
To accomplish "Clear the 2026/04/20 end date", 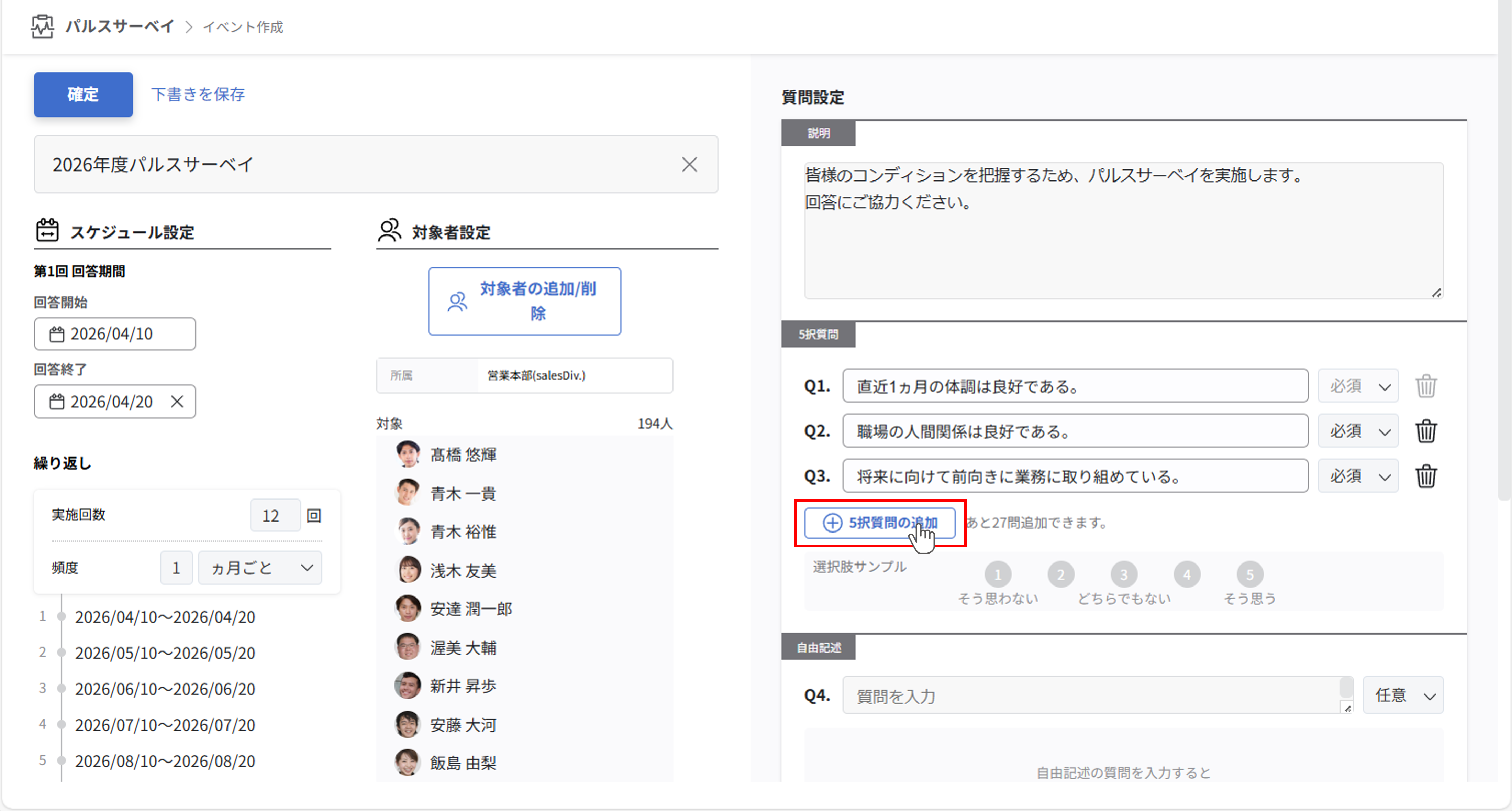I will (177, 402).
